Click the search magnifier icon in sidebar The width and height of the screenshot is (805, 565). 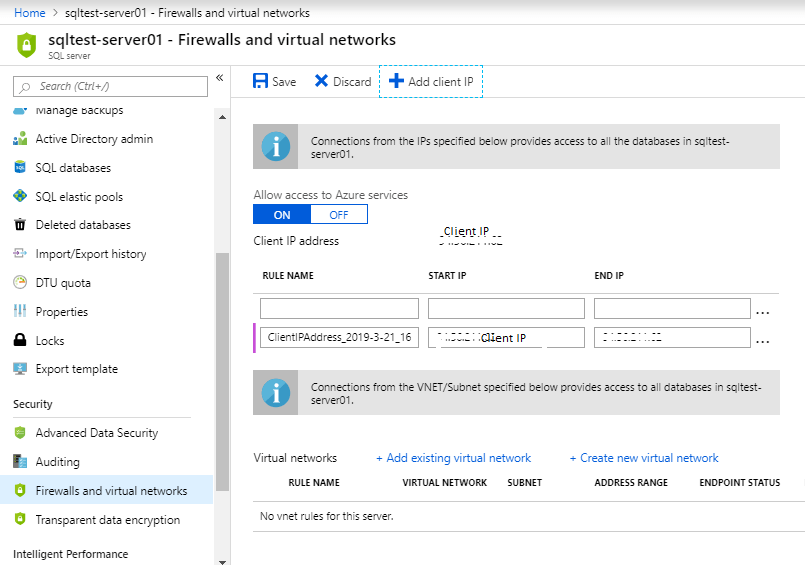pos(24,87)
